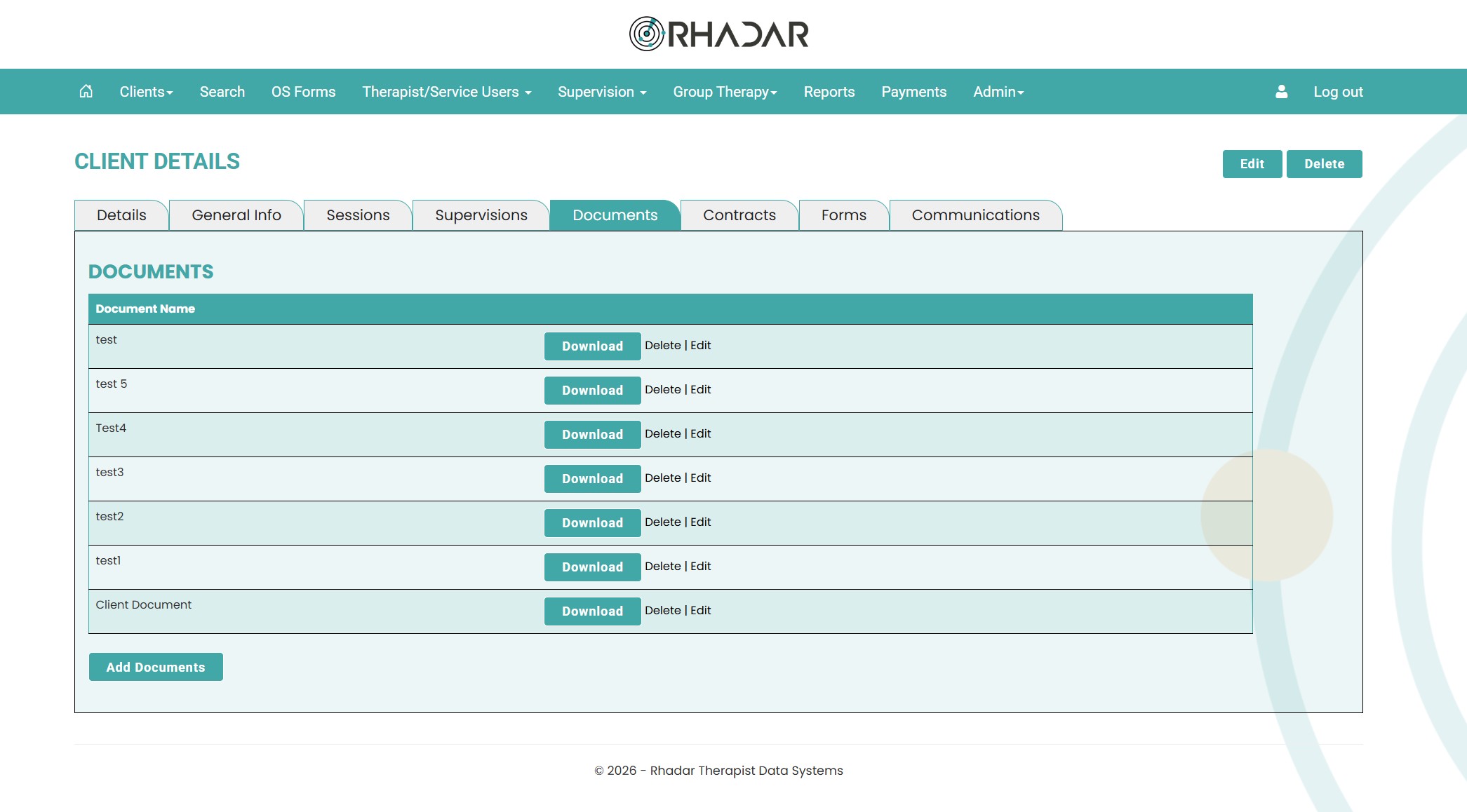Open the Forms tab

click(844, 215)
